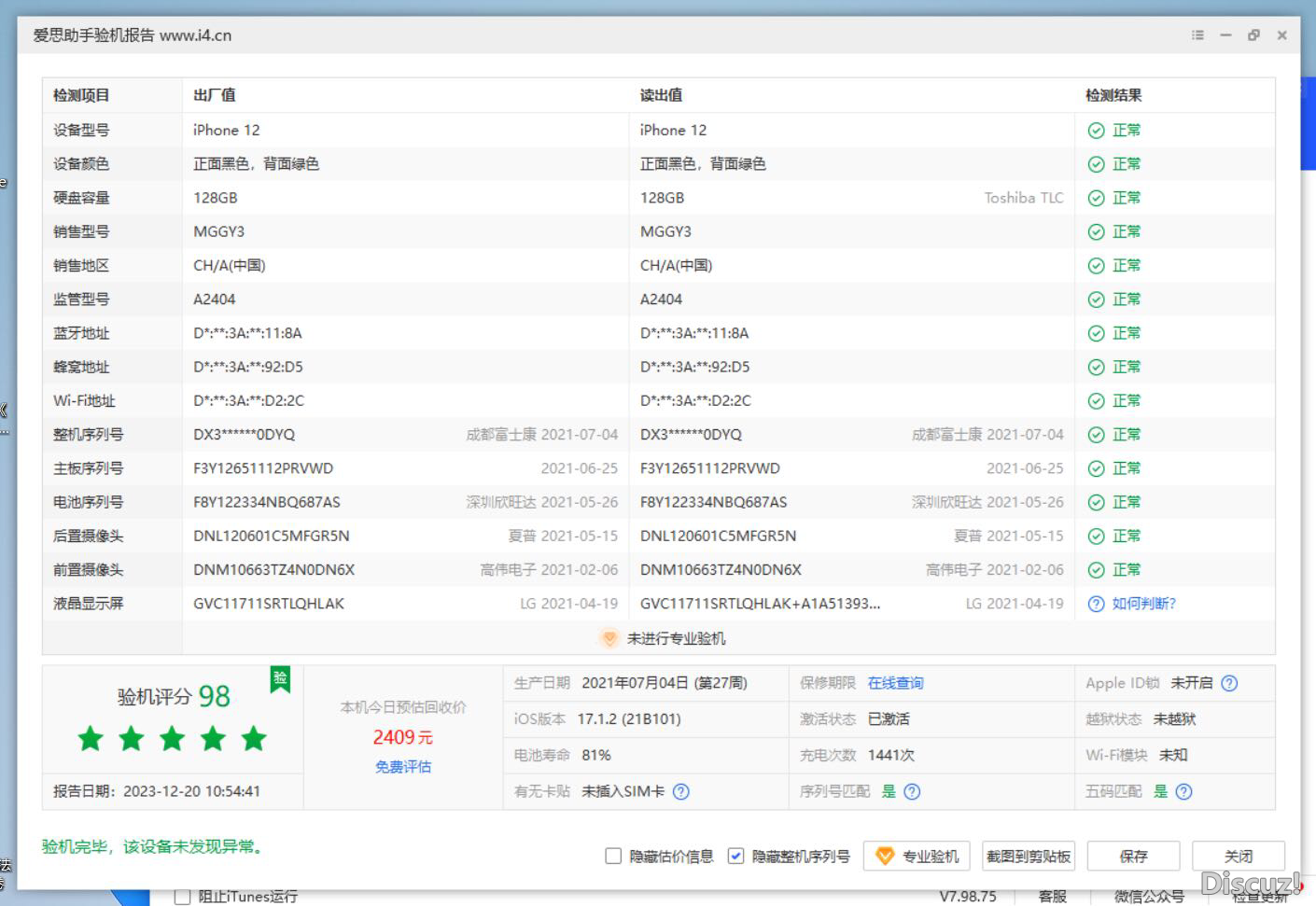Click the 截图到剪贴板 button
This screenshot has width=1316, height=906.
[x=1029, y=856]
